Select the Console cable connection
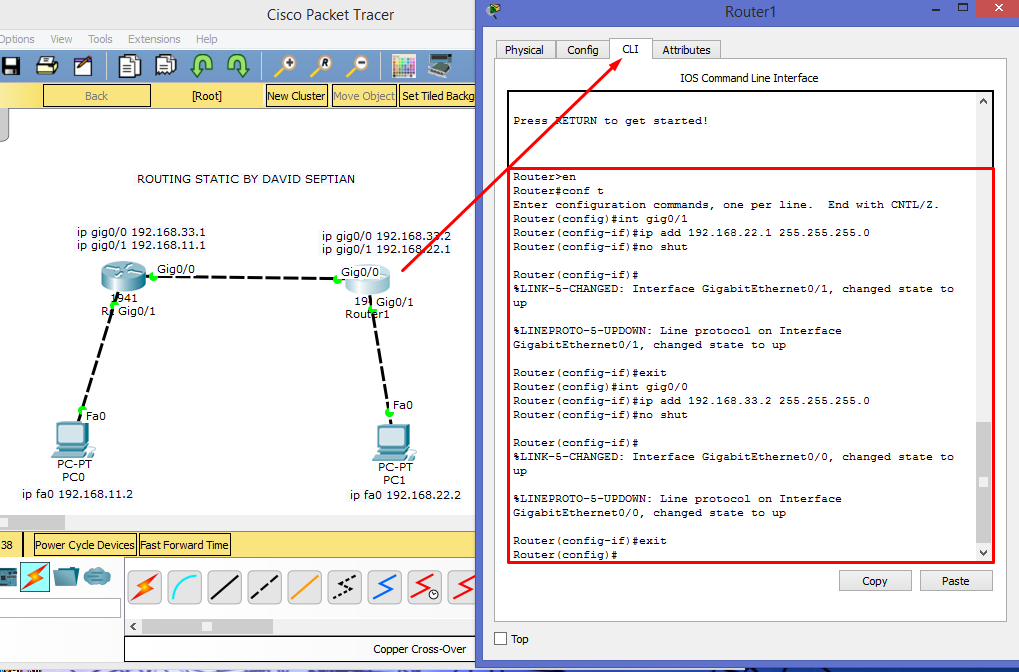This screenshot has height=672, width=1019. click(184, 587)
